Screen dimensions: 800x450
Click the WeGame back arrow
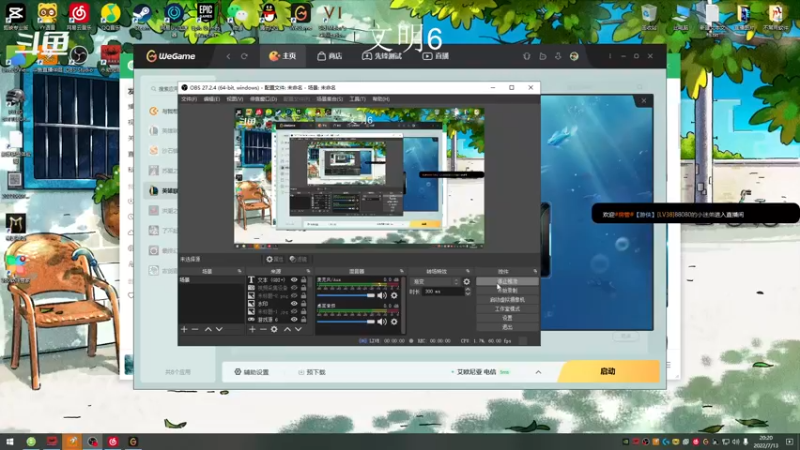coord(229,56)
